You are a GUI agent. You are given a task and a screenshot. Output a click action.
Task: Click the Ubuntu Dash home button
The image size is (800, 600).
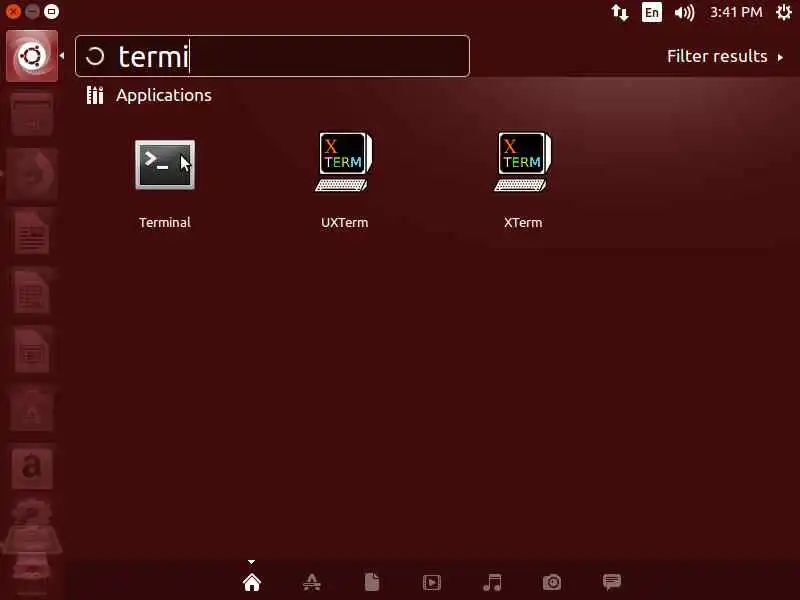(x=32, y=56)
